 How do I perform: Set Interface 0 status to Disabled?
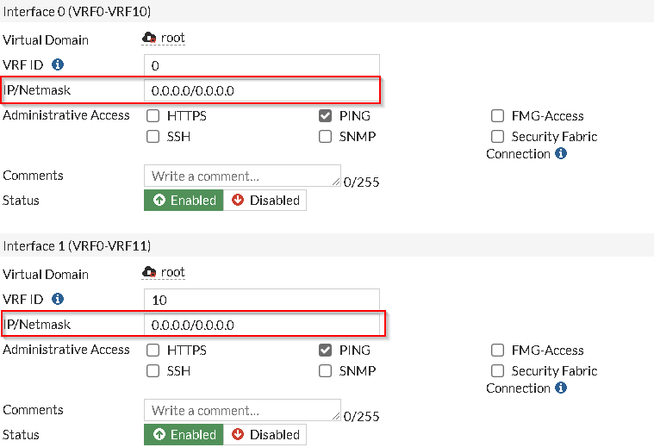click(265, 200)
